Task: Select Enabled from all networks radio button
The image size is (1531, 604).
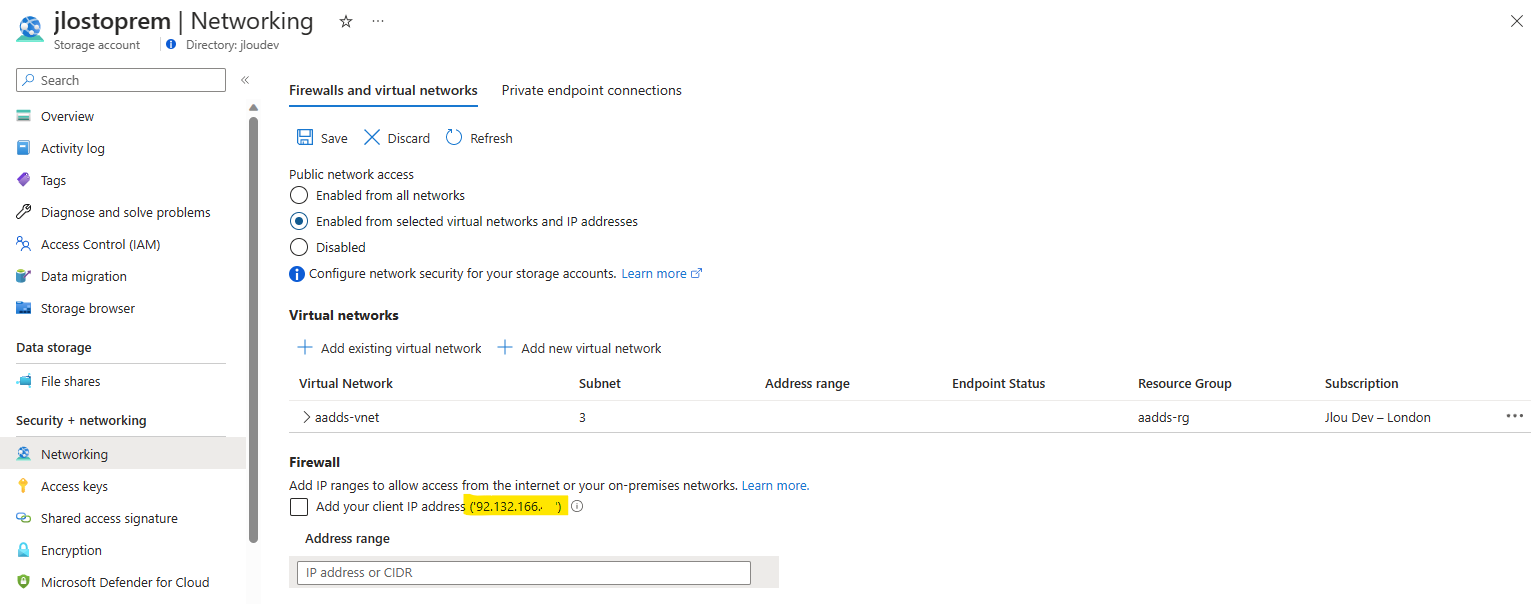Action: (298, 195)
